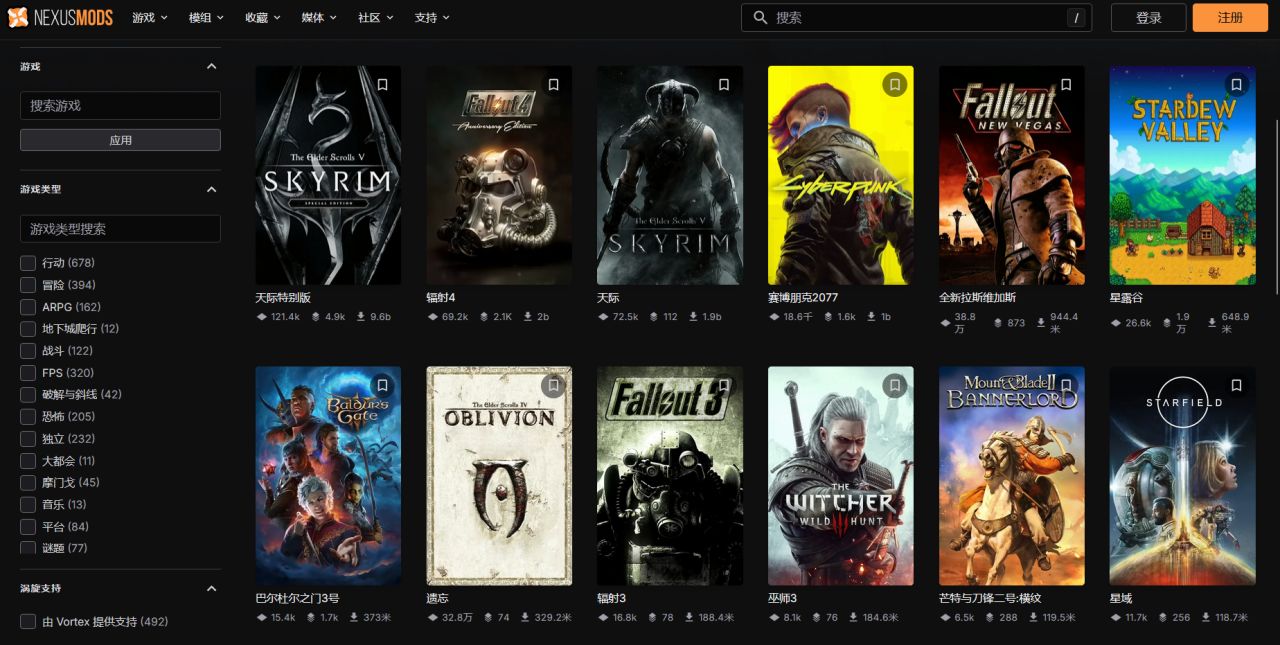Click the download icon under Skyrim Special Edition

coord(361,317)
